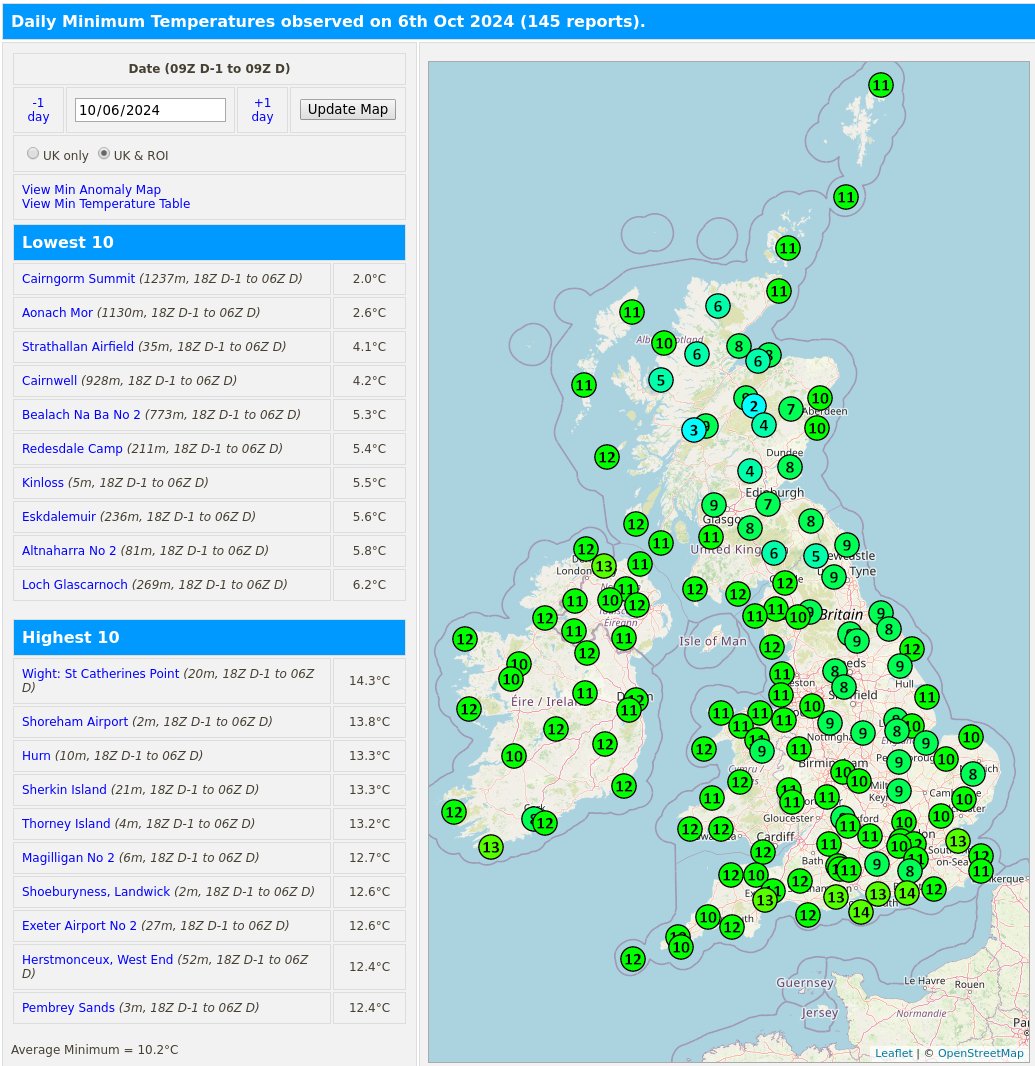Screen dimensions: 1035x1066
Task: Click the "14" marker near the south coast of England
Action: (x=861, y=912)
